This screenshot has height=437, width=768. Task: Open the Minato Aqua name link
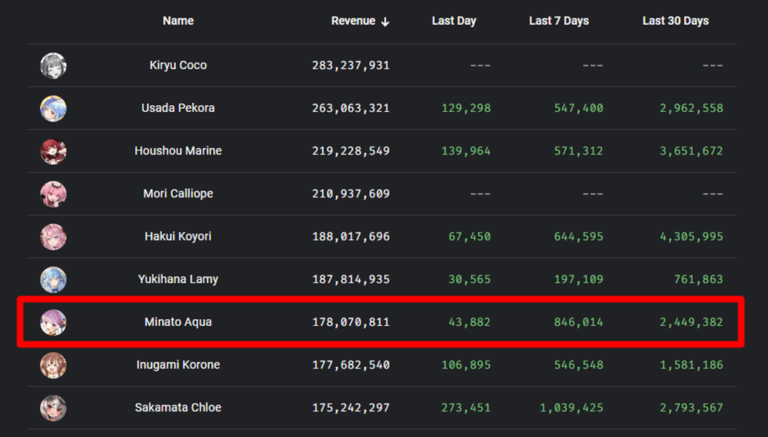click(x=178, y=322)
